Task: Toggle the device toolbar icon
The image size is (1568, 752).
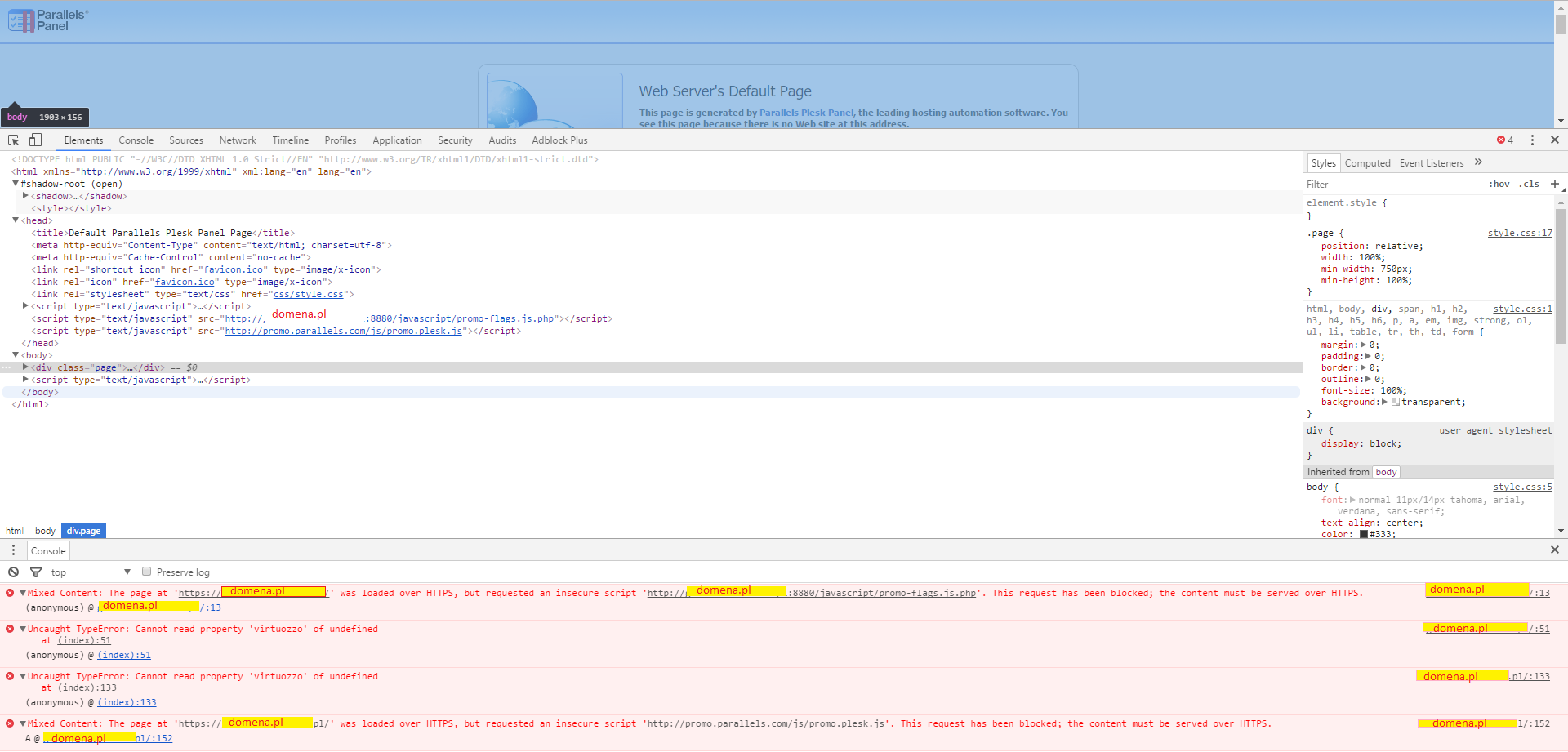Action: [x=35, y=140]
